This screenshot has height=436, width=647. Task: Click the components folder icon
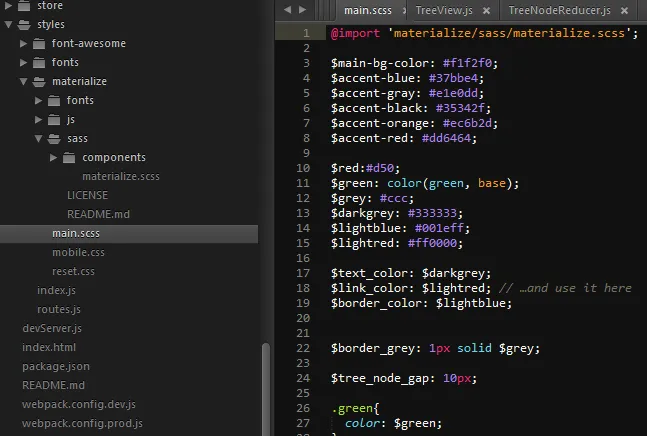69,158
